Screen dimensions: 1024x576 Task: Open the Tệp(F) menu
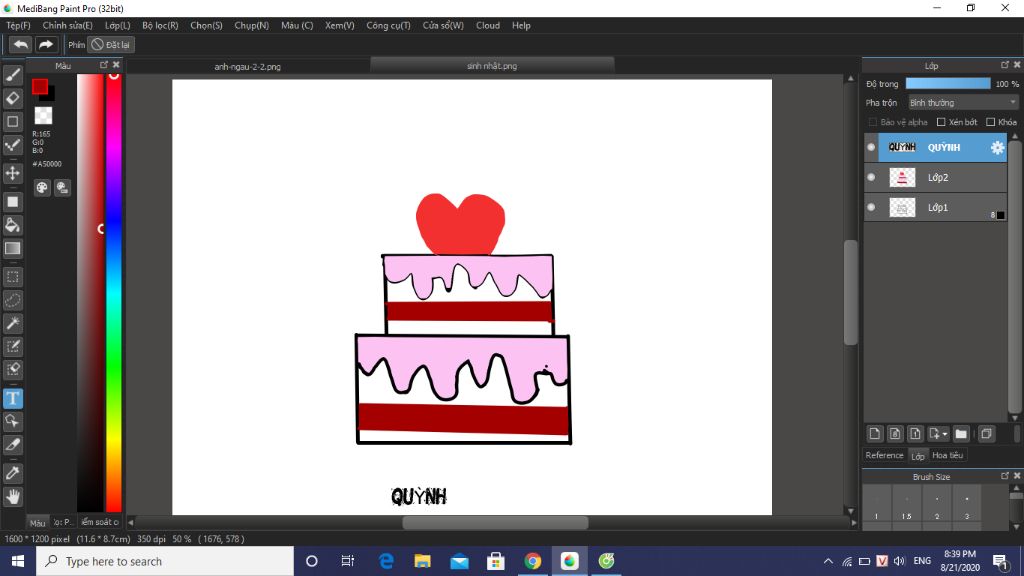point(18,25)
